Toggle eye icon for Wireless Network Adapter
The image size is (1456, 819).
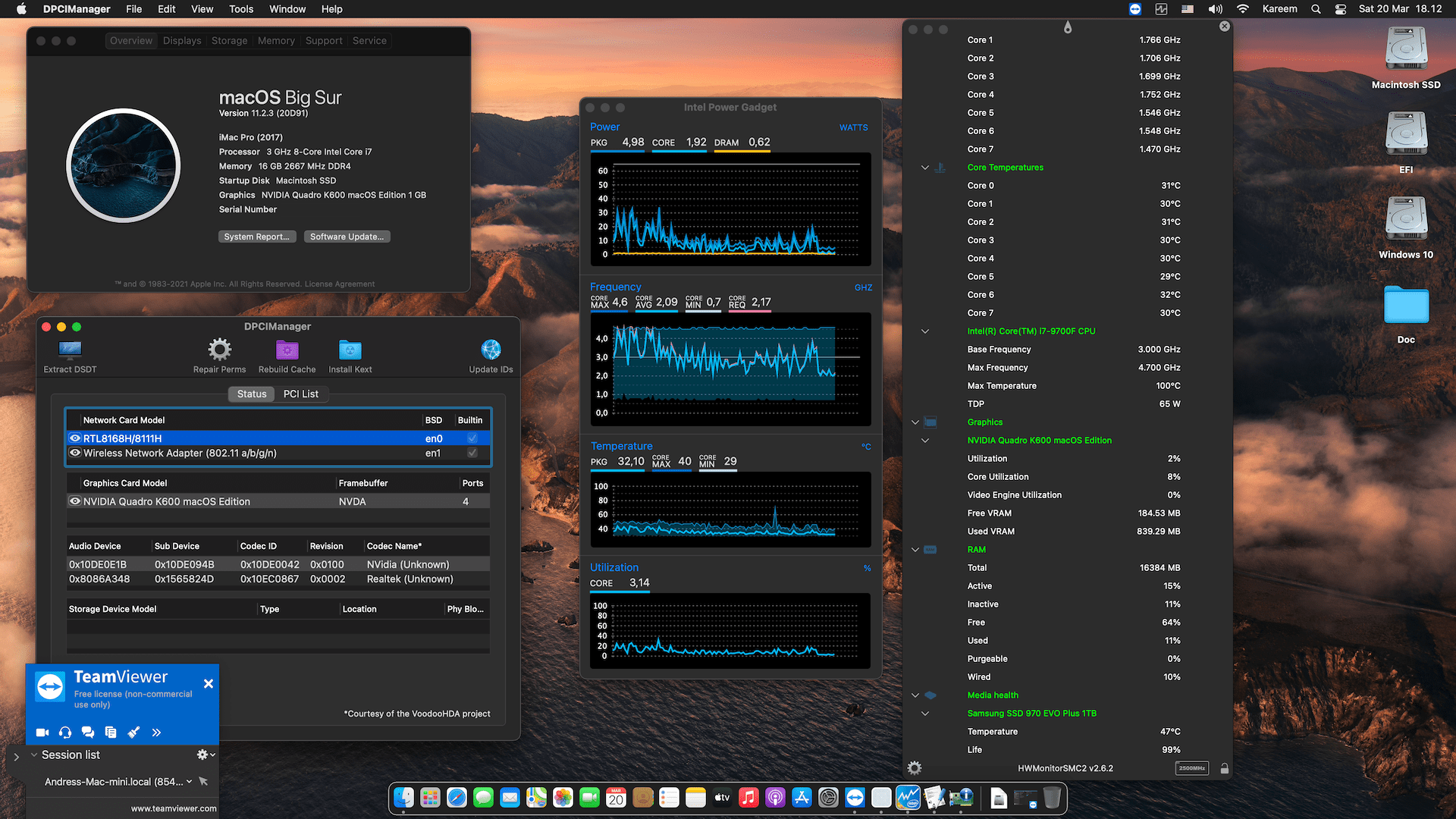[75, 453]
